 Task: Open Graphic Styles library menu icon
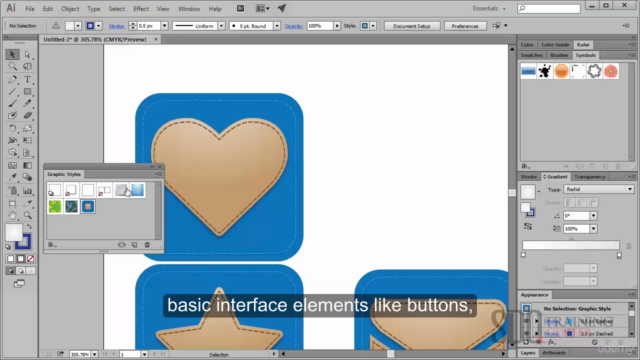click(x=52, y=245)
